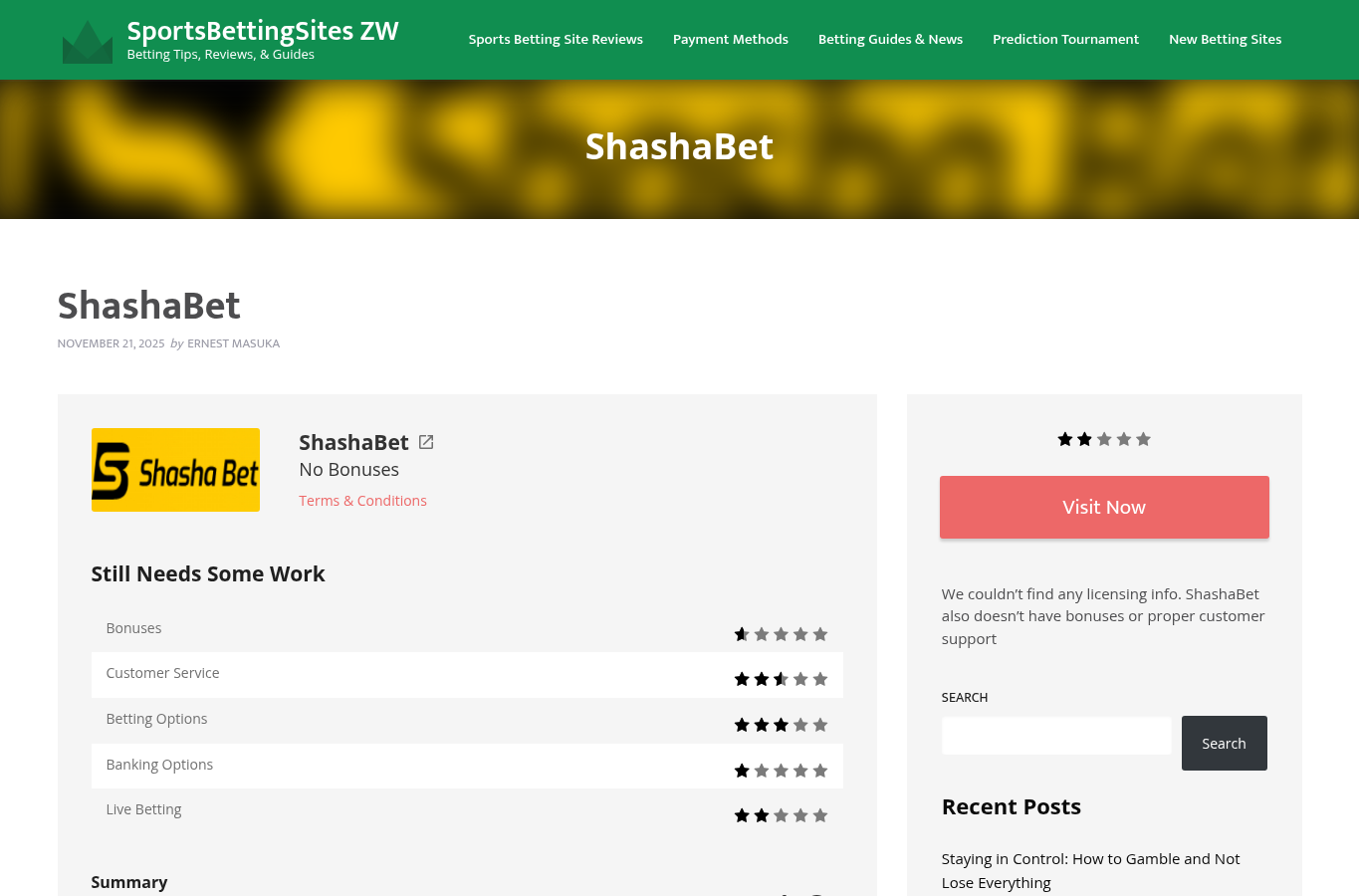Select the Live Betting row label
The width and height of the screenshot is (1359, 896).
click(x=143, y=809)
